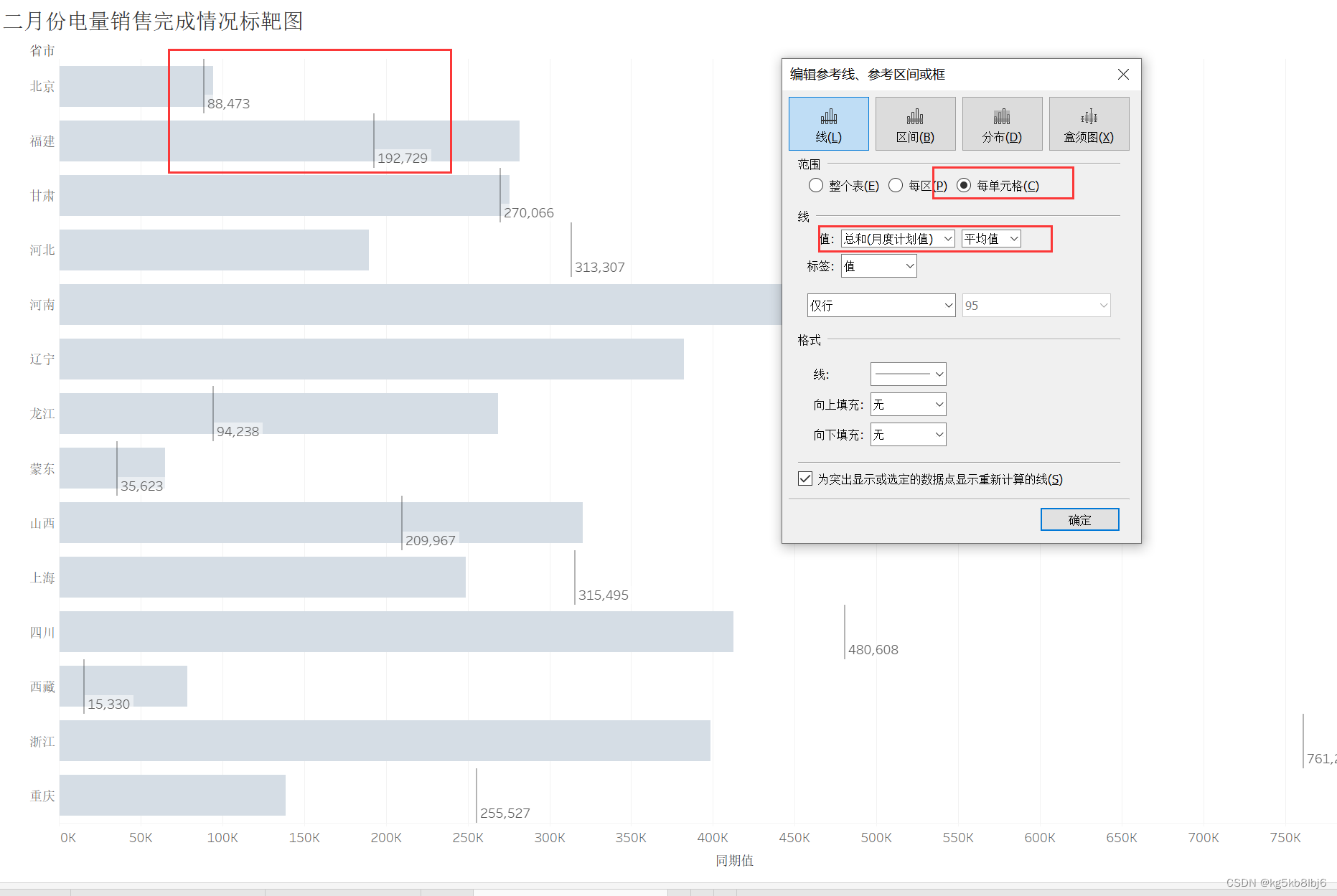Close the reference line dialog
The height and width of the screenshot is (896, 1337).
[1124, 75]
